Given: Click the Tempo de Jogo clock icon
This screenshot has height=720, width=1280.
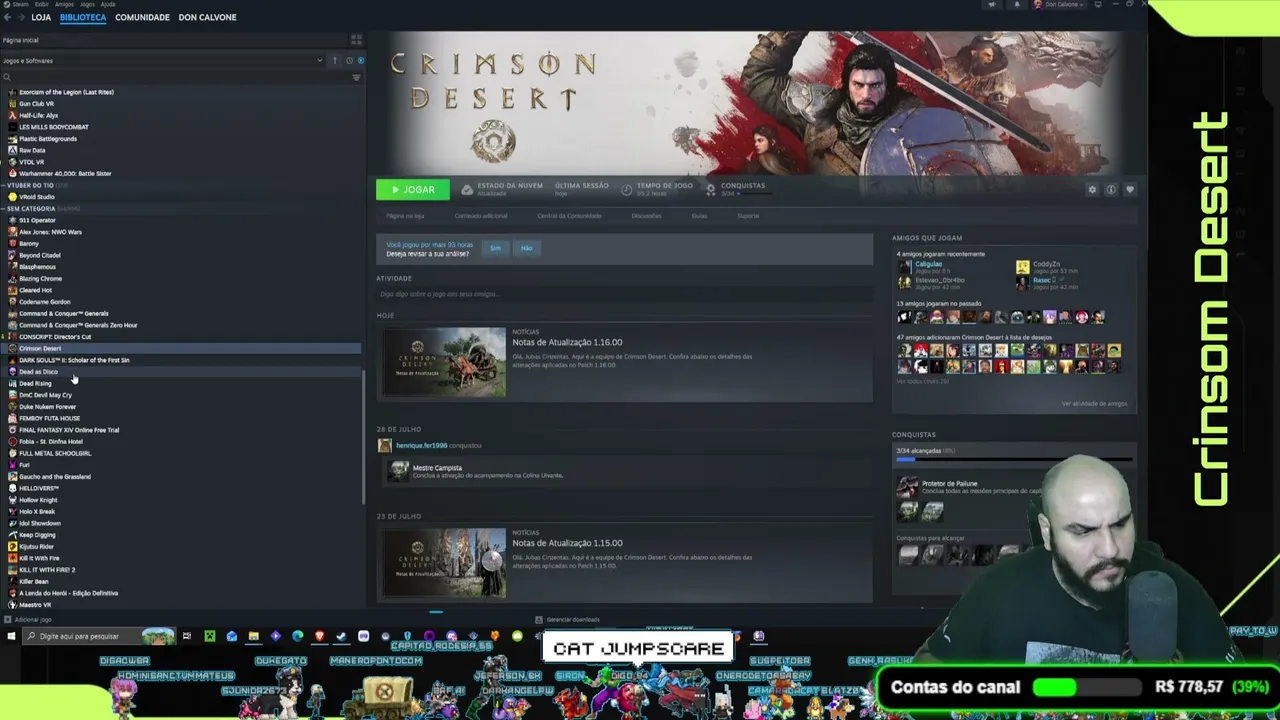Looking at the screenshot, I should point(627,189).
